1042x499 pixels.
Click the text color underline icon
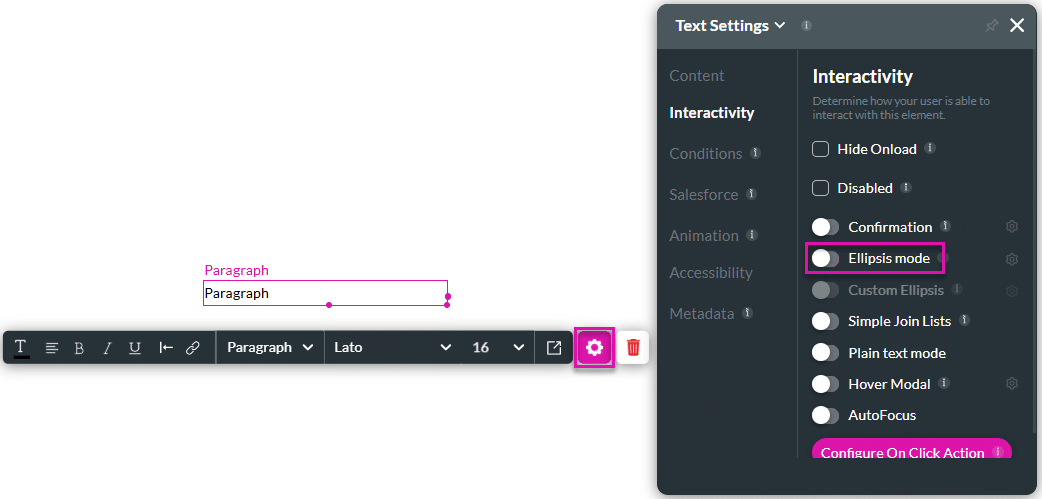click(x=21, y=347)
